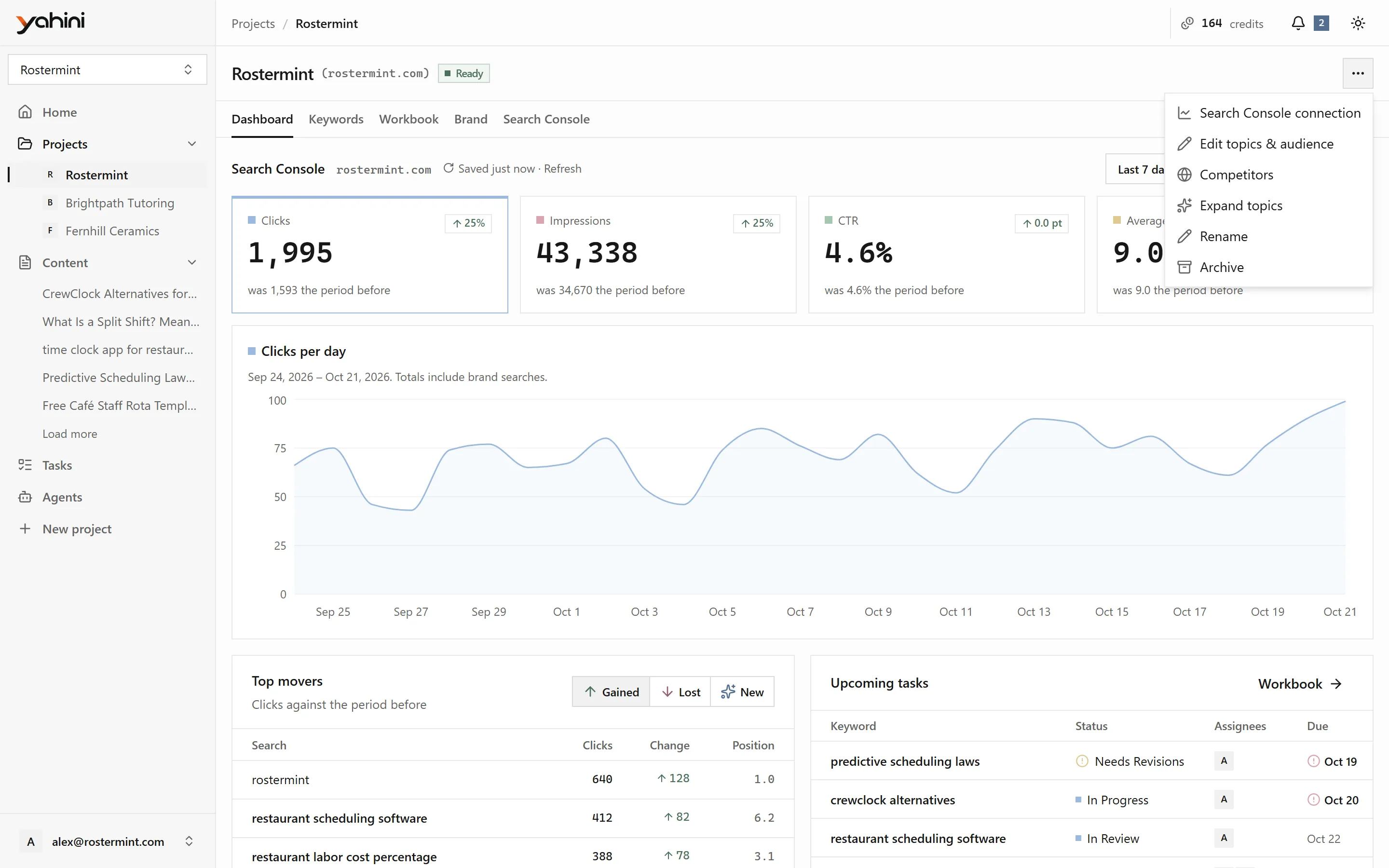Switch to the Keywords tab
The height and width of the screenshot is (868, 1389).
click(336, 120)
